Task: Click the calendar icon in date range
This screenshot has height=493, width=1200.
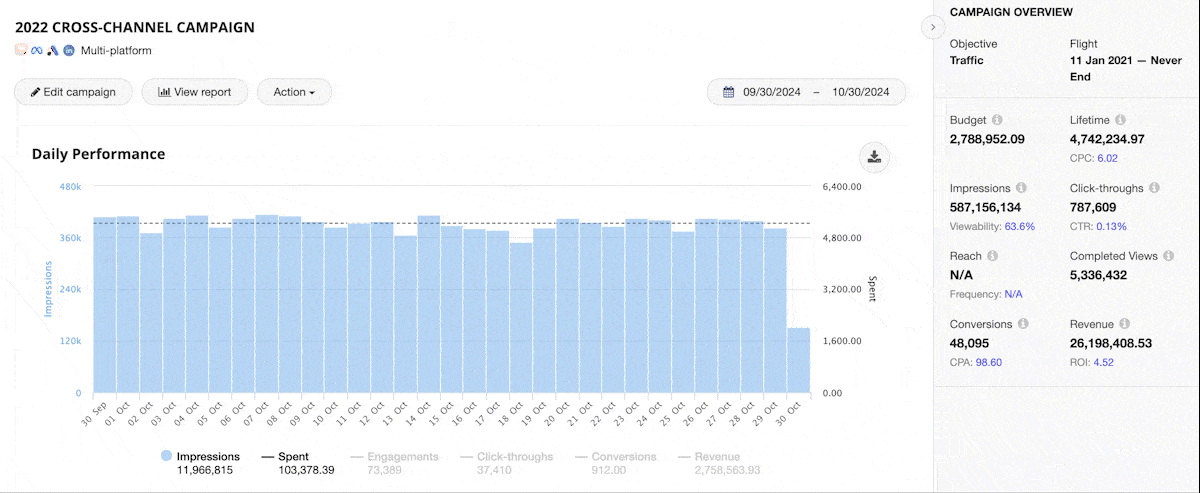Action: [x=729, y=92]
